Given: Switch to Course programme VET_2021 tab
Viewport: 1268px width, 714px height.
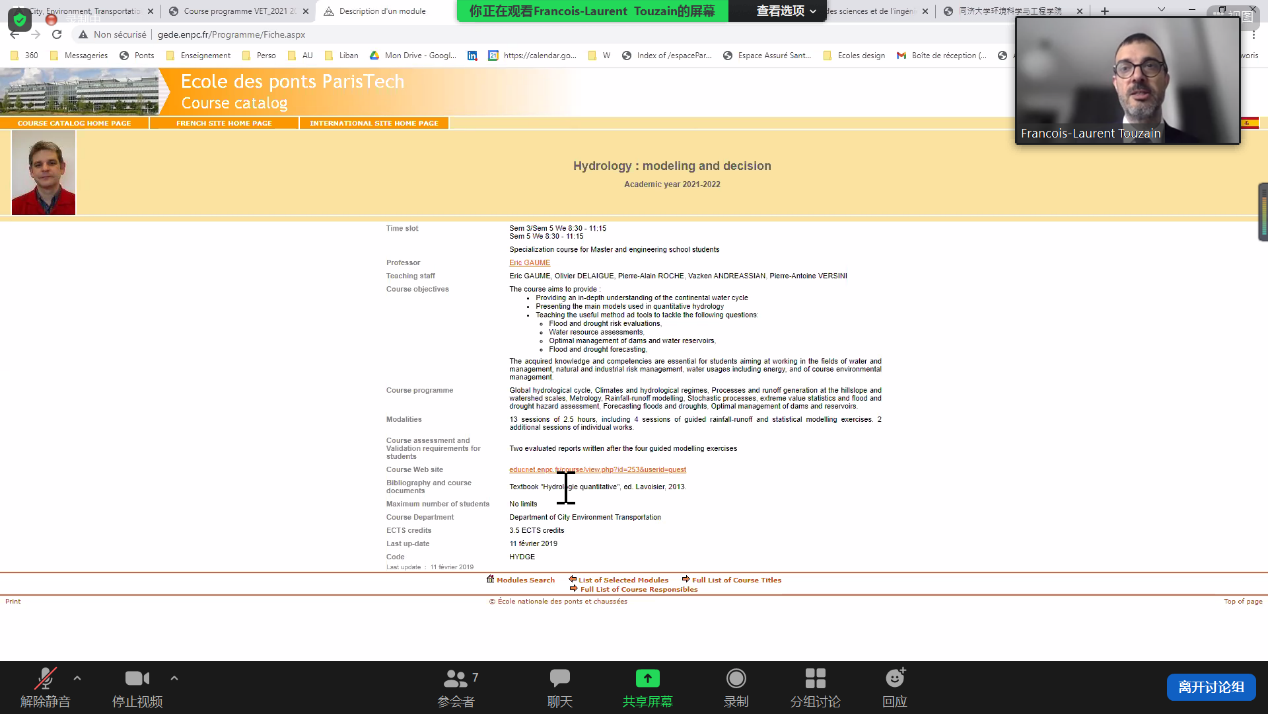Looking at the screenshot, I should tap(238, 11).
